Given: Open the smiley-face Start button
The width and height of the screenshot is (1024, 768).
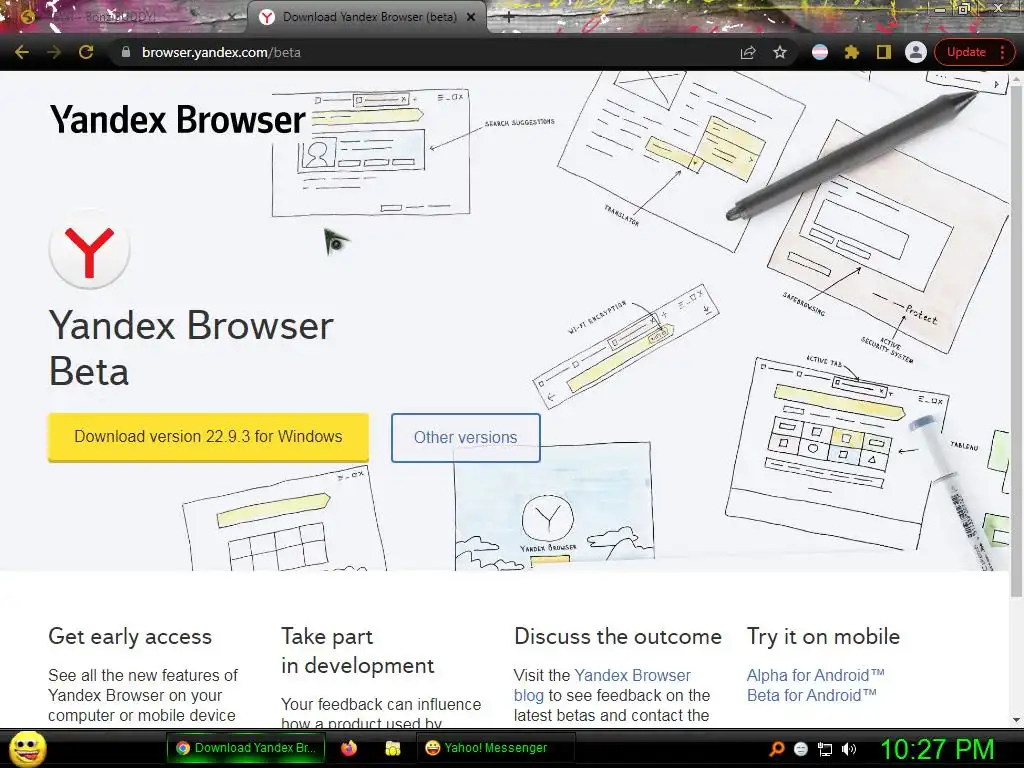Looking at the screenshot, I should [x=27, y=748].
